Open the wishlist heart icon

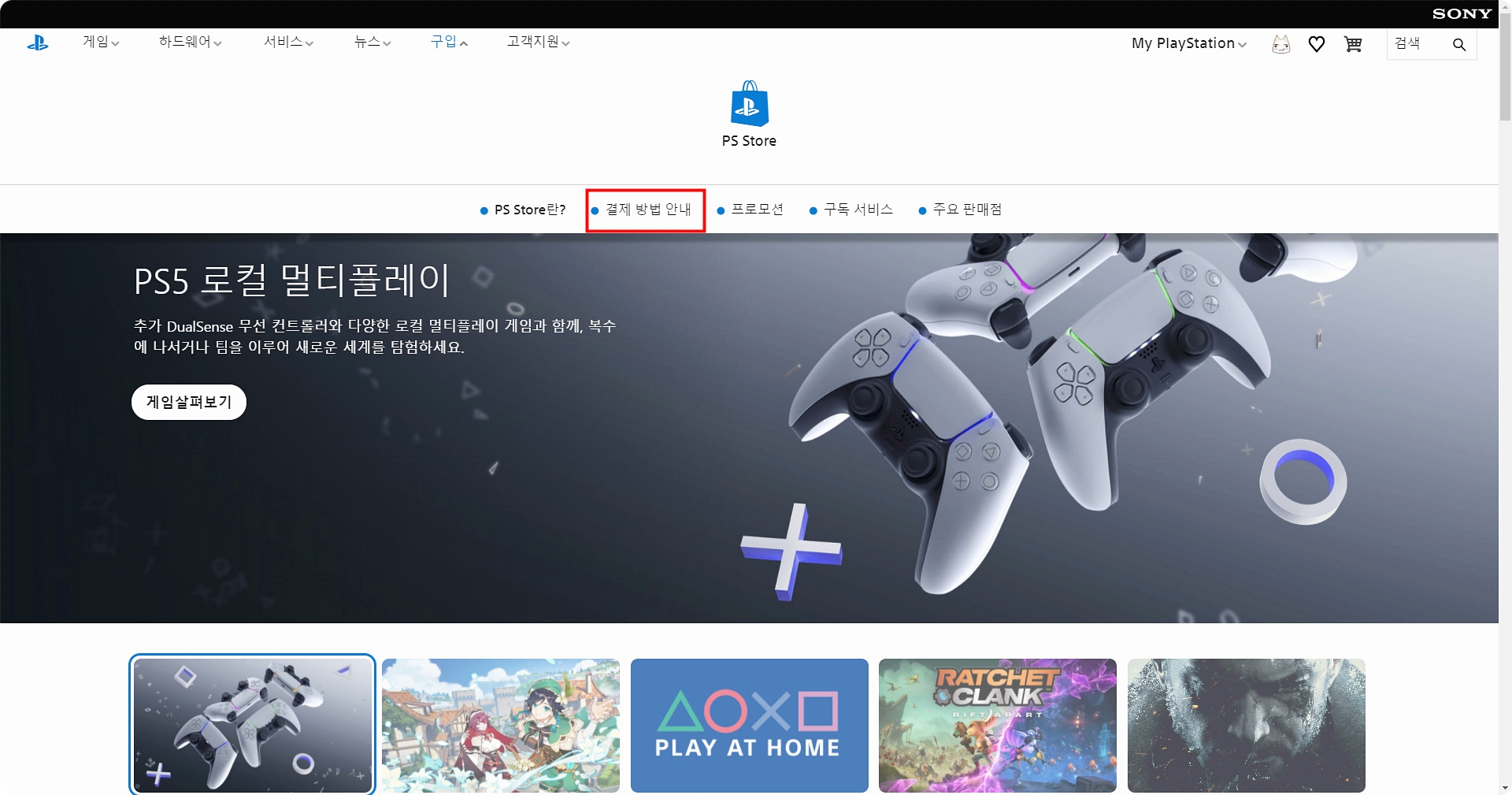coord(1317,44)
